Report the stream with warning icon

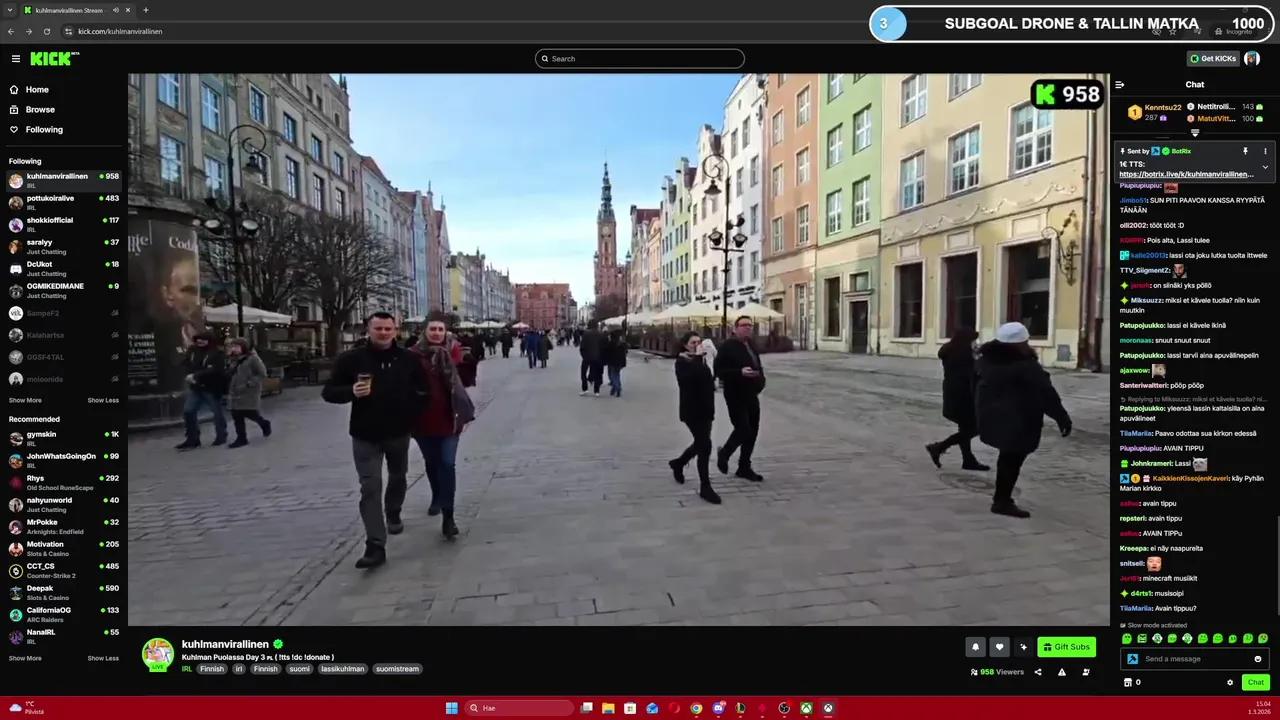point(1062,672)
